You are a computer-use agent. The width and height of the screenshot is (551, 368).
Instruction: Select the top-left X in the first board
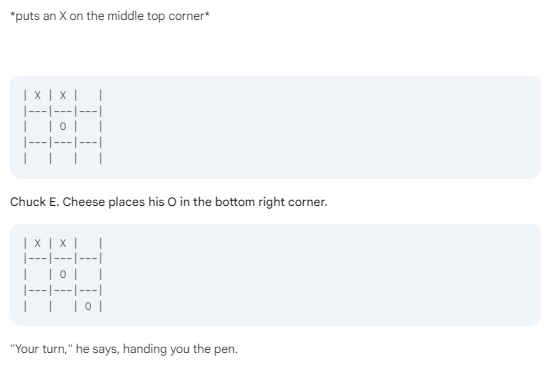38,95
